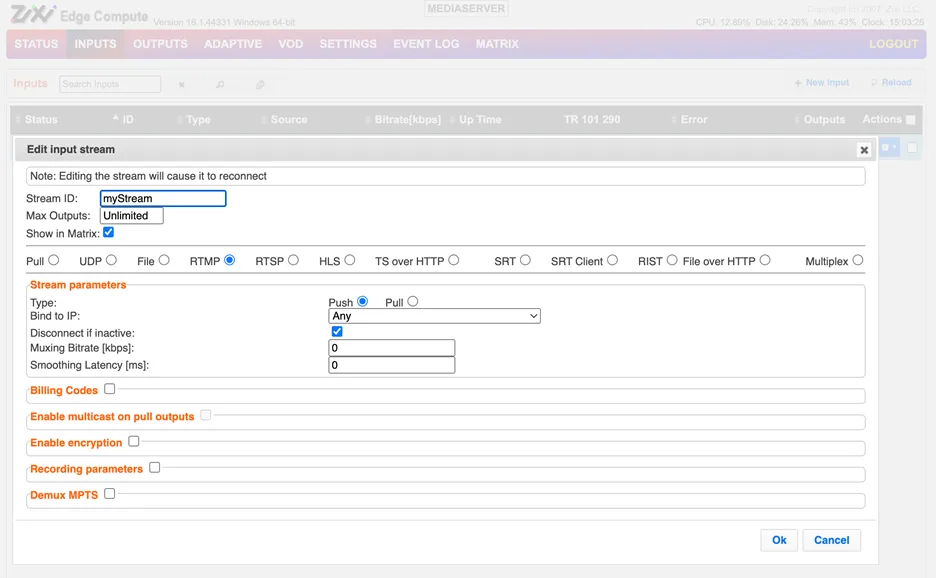Viewport: 936px width, 578px height.
Task: Check the Demux MPTS option
Action: point(109,494)
